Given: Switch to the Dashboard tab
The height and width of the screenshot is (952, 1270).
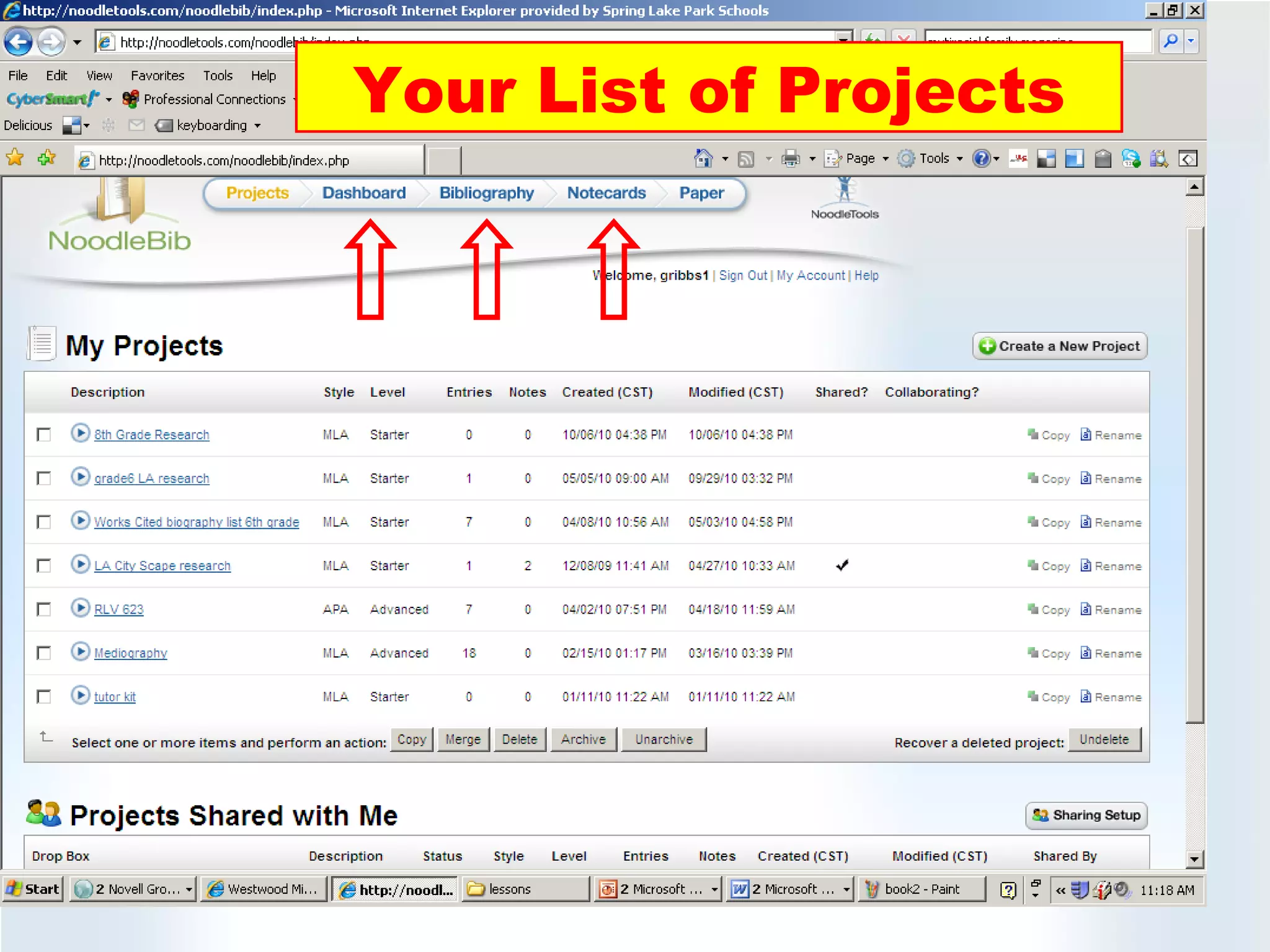Looking at the screenshot, I should 364,193.
